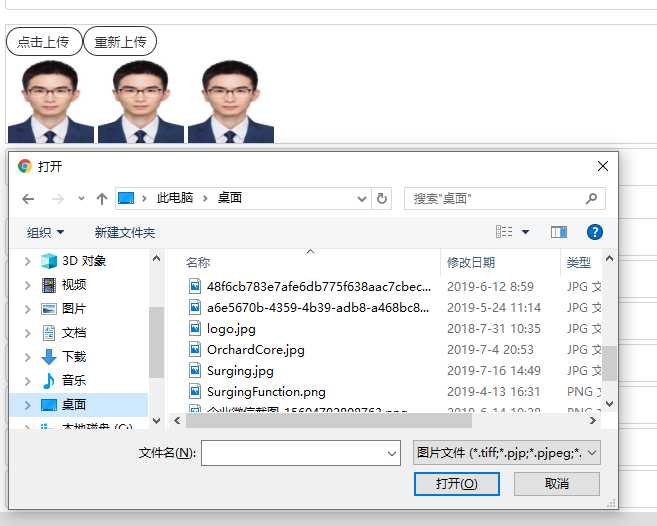Expand the 桌面 tree node
Screen dimensions: 657x526
(28, 405)
